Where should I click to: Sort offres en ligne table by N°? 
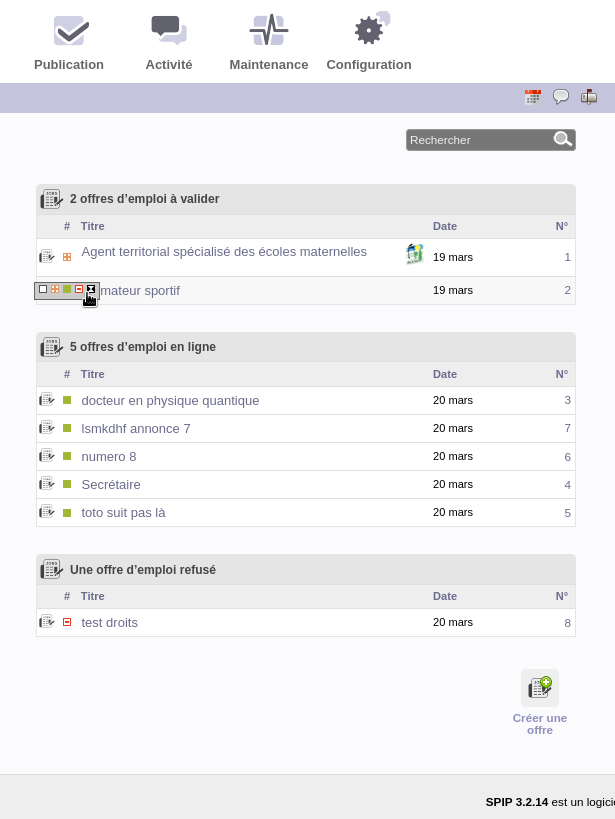pos(562,374)
